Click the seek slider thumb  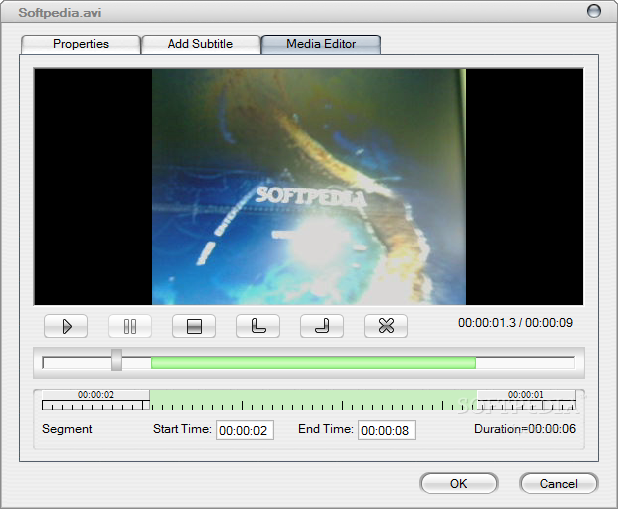[x=116, y=360]
